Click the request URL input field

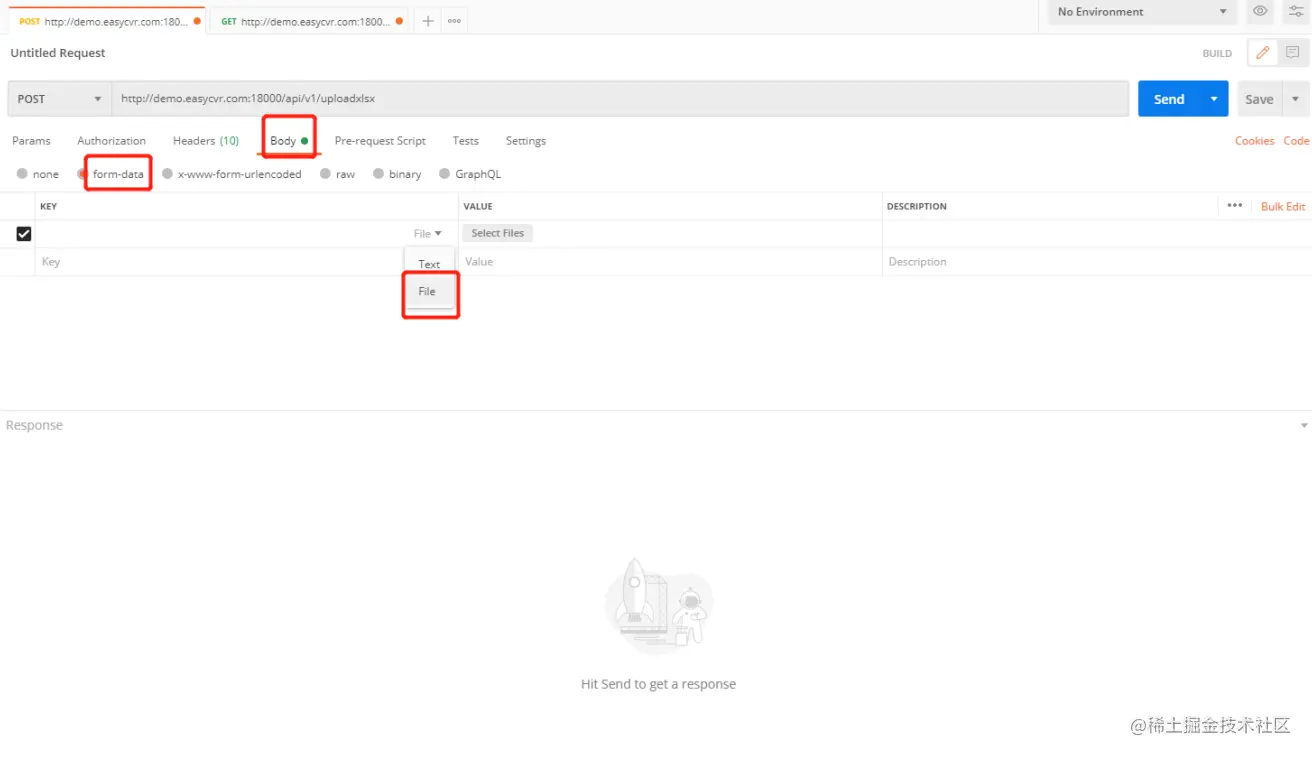coord(620,99)
